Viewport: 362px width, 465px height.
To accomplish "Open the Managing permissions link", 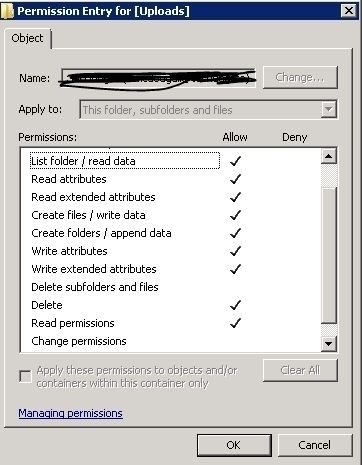I will (x=70, y=413).
